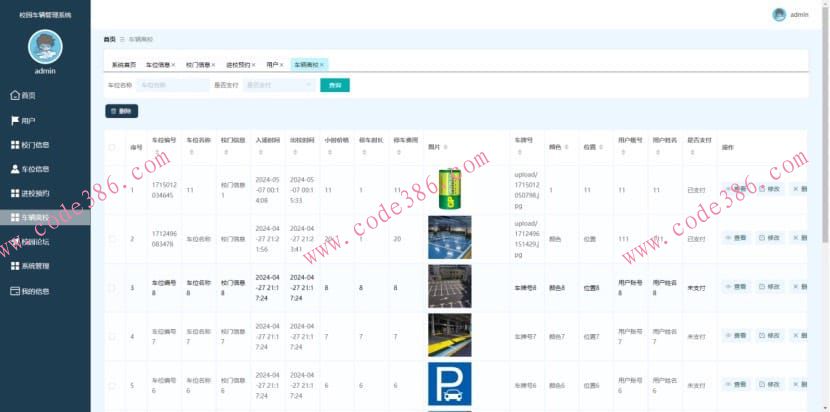Open the battery image thumbnail in row 1

coord(449,189)
